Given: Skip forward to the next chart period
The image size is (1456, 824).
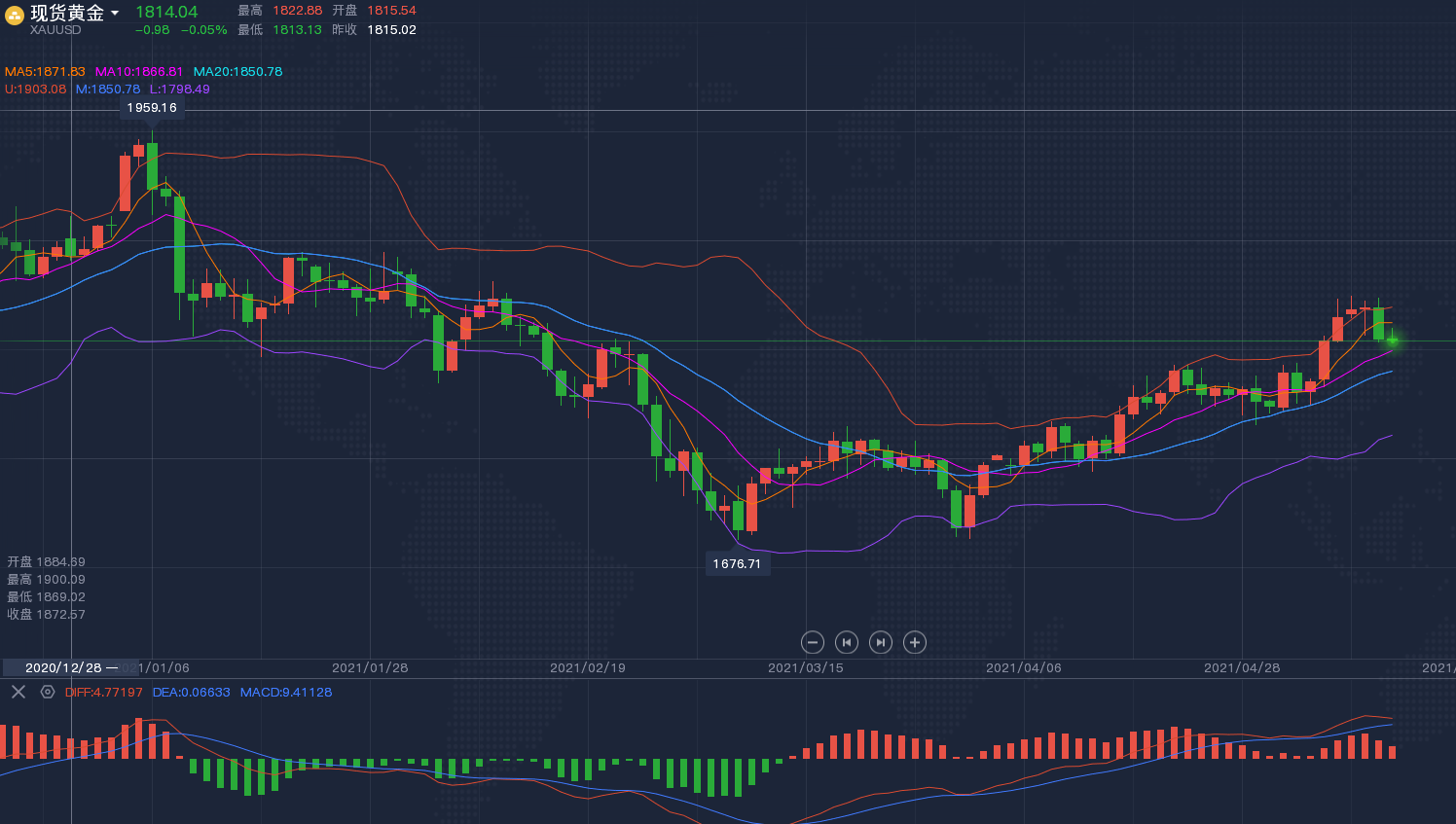Looking at the screenshot, I should [881, 642].
